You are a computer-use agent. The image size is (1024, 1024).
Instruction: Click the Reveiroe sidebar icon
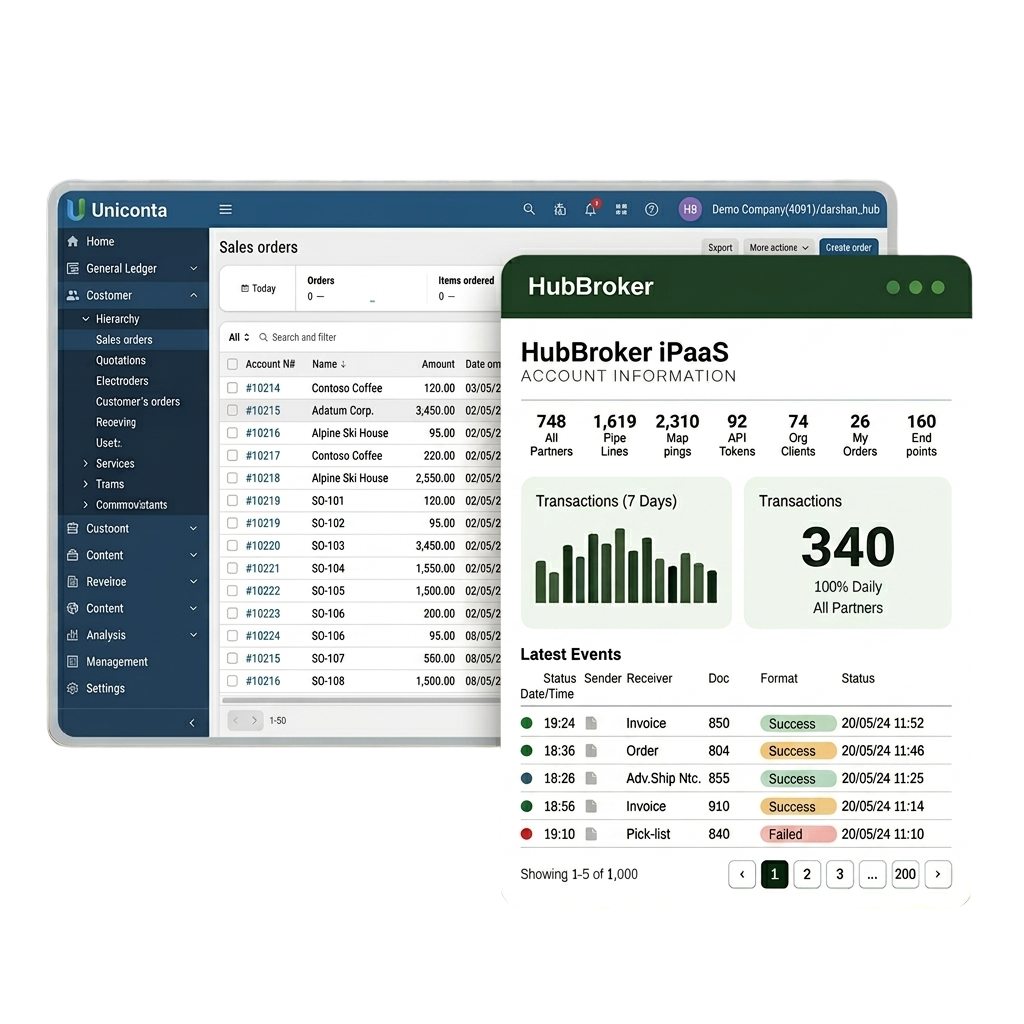click(x=72, y=581)
